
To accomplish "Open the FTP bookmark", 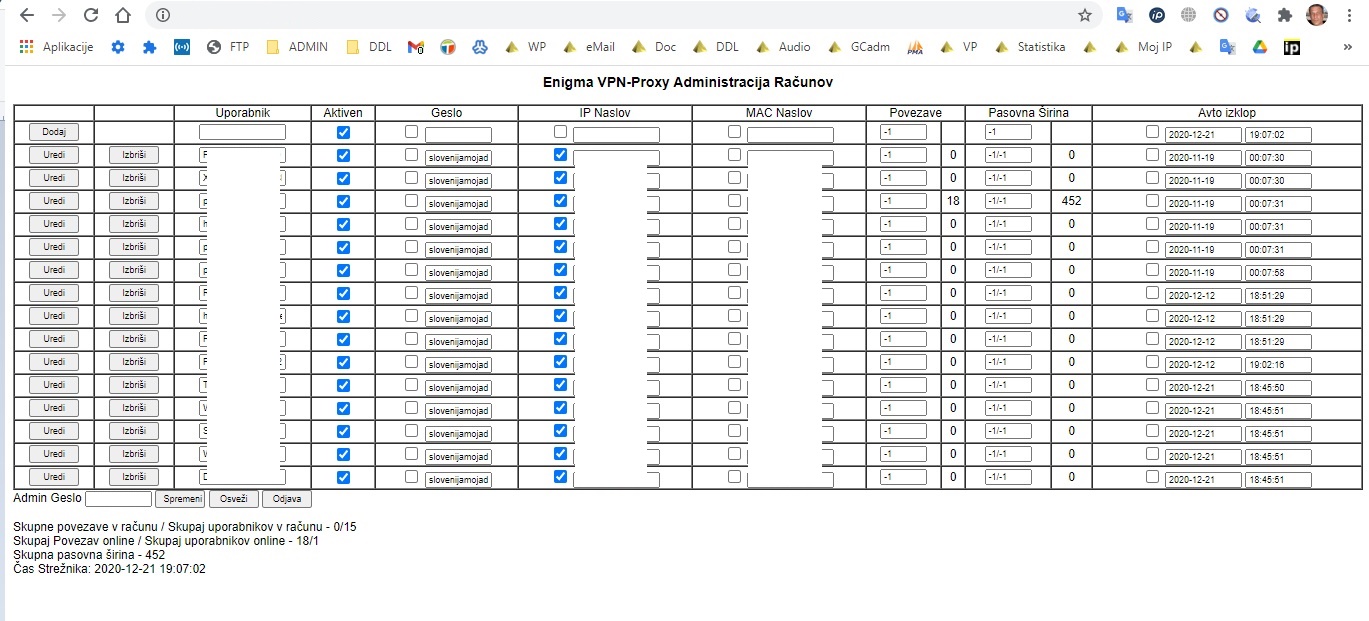I will pos(228,47).
